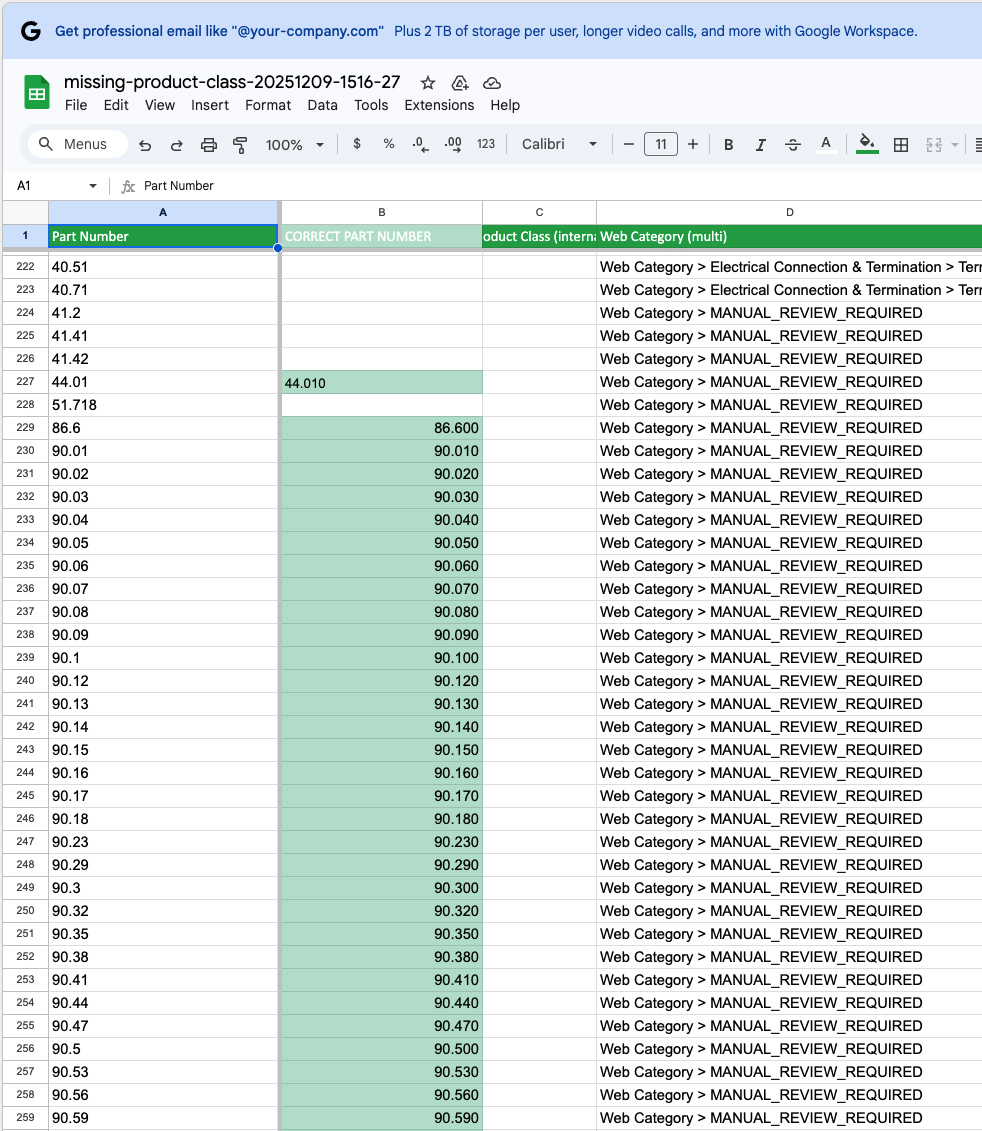Open Google Sheets home via logo
The width and height of the screenshot is (982, 1131).
[x=37, y=93]
